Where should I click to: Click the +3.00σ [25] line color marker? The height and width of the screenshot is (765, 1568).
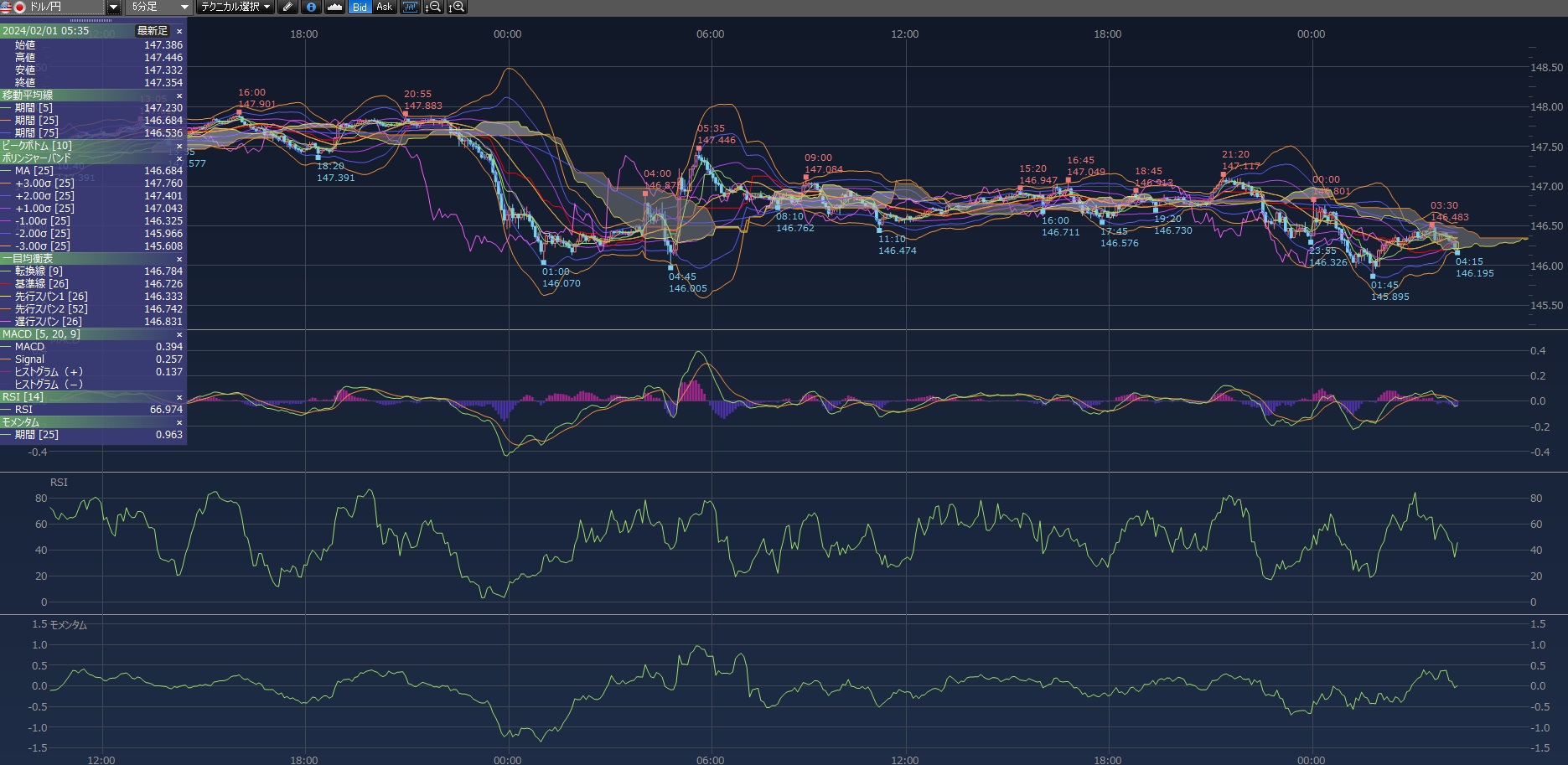(x=7, y=183)
